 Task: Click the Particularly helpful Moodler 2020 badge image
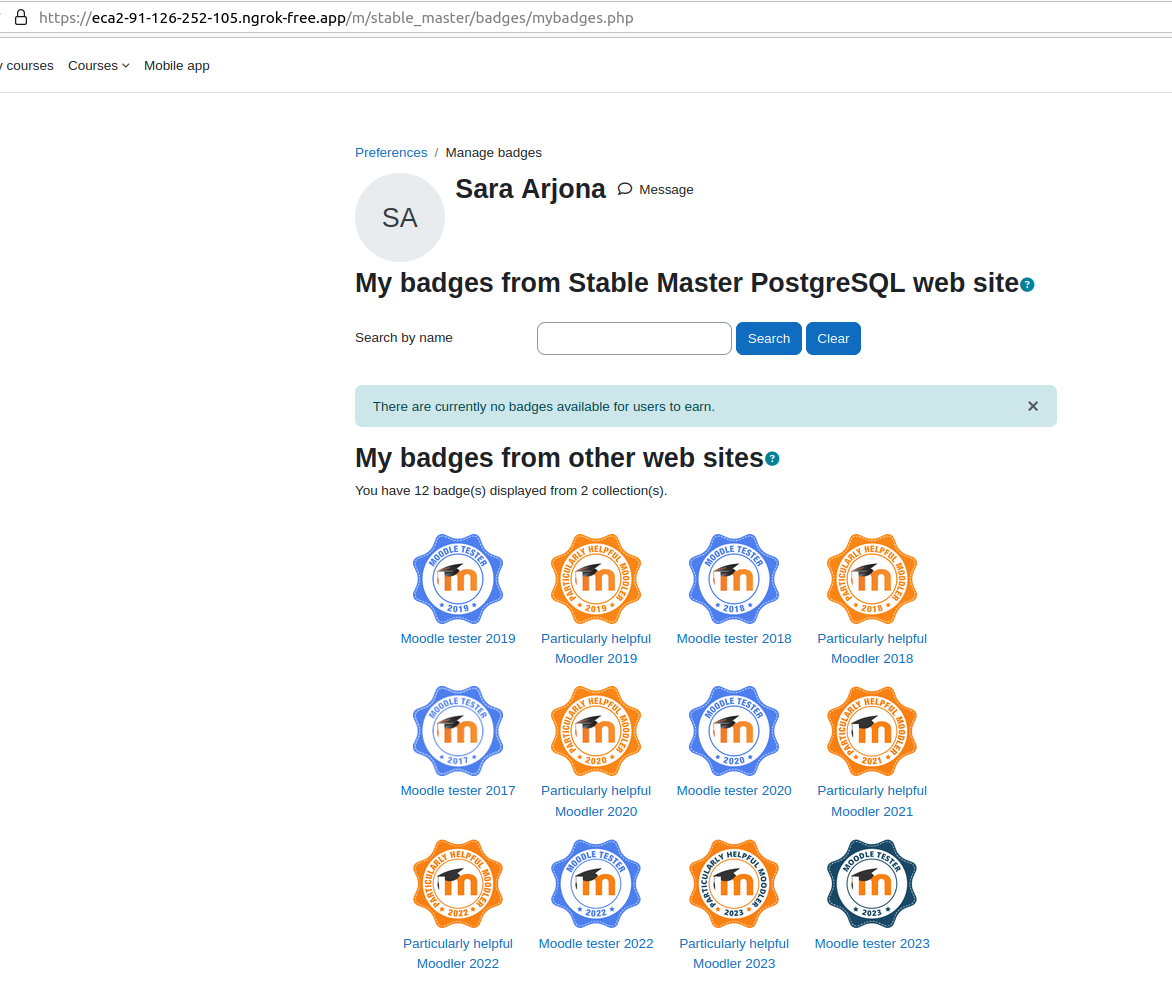tap(596, 731)
